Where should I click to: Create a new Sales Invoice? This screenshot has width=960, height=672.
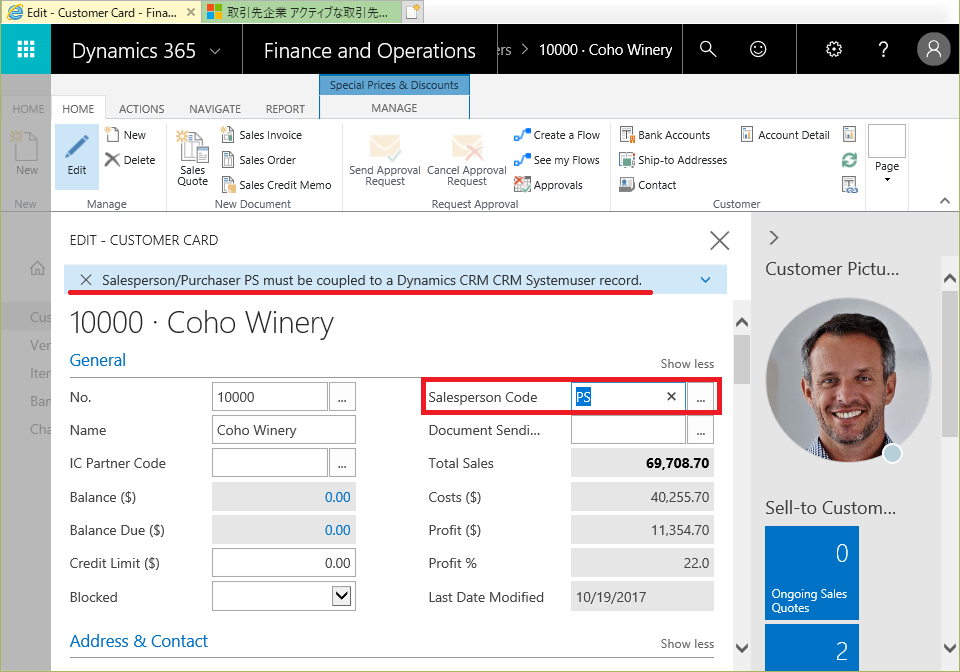(261, 135)
